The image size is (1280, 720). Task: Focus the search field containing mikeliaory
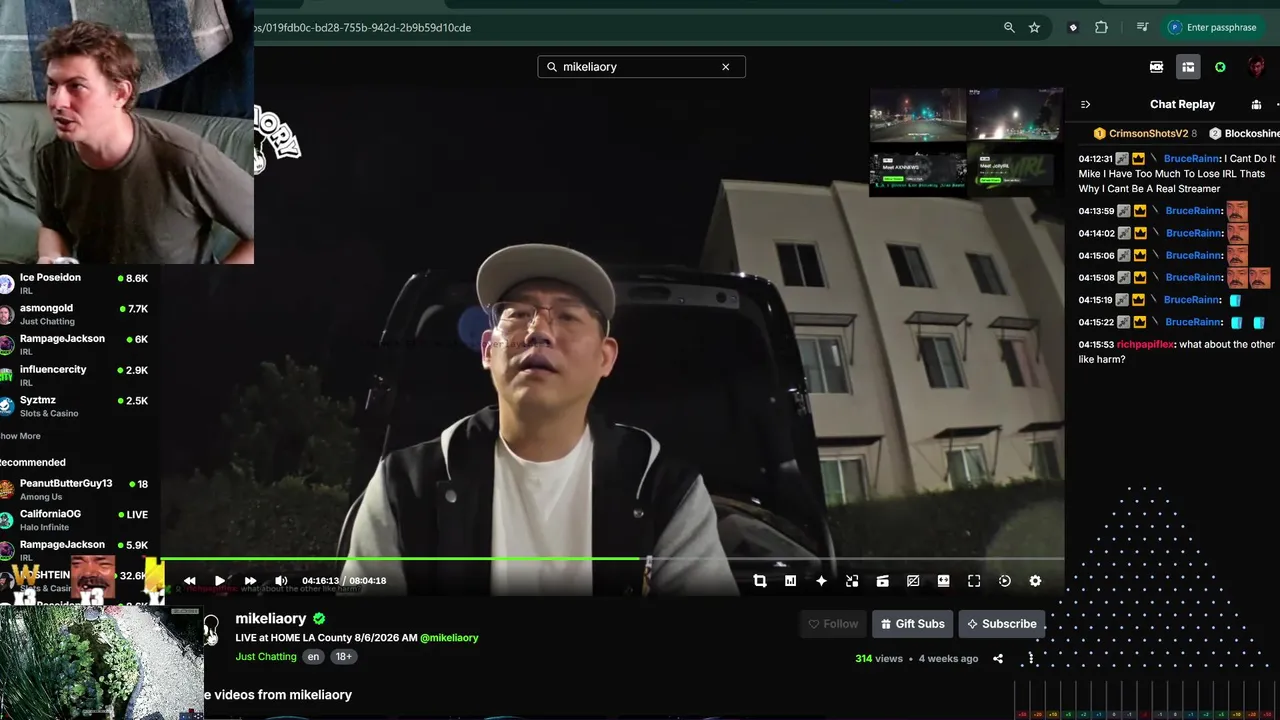click(641, 67)
